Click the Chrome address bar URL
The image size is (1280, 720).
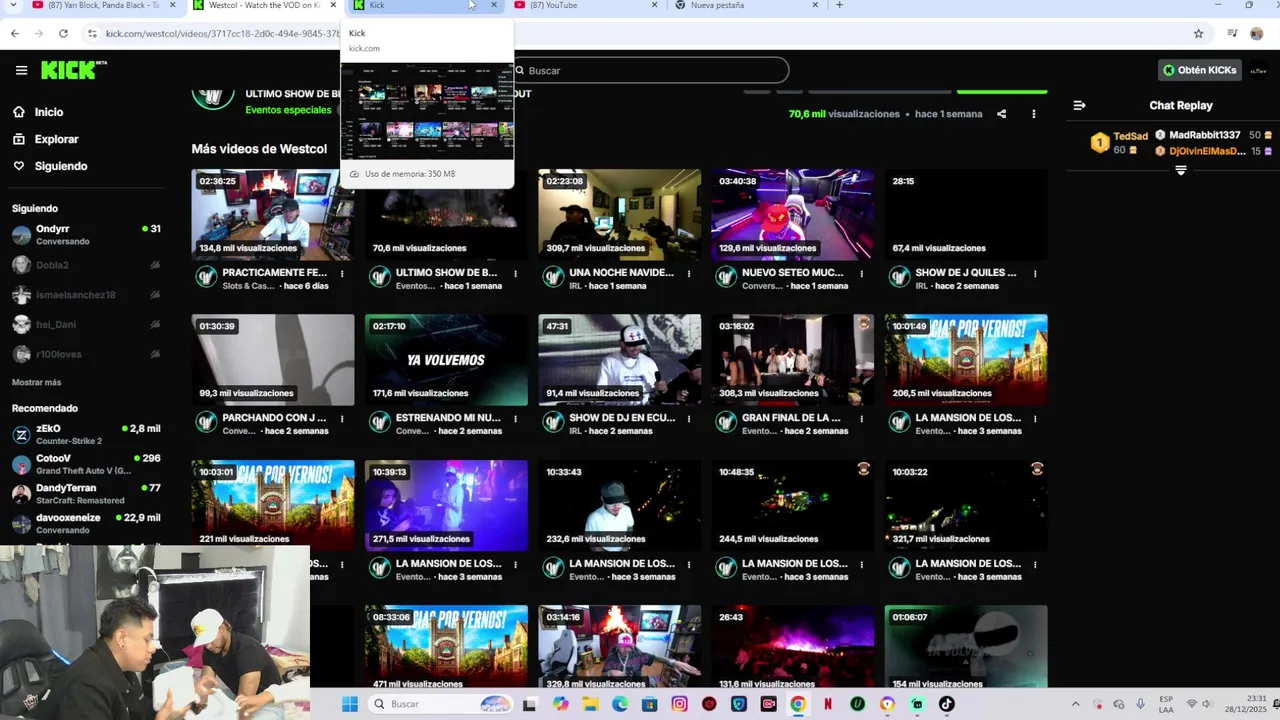[223, 33]
